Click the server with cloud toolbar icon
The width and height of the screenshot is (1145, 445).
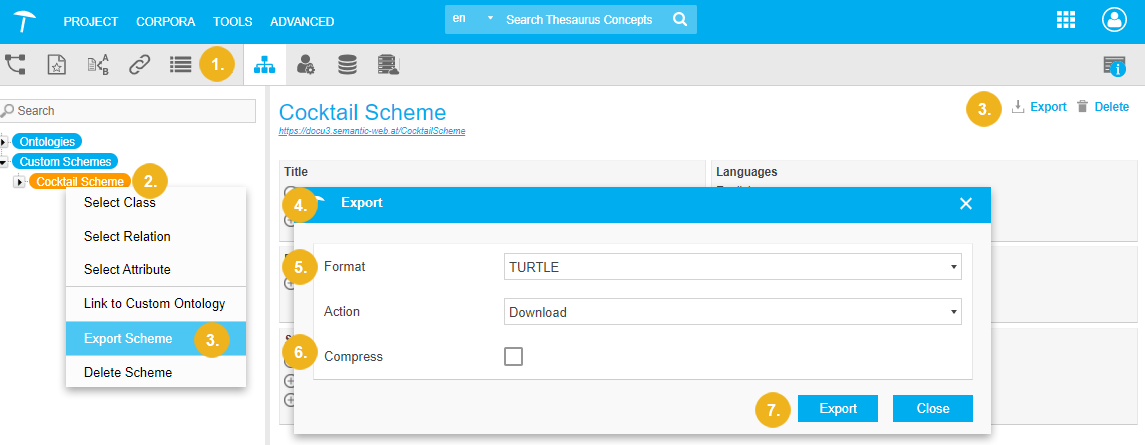pyautogui.click(x=388, y=65)
